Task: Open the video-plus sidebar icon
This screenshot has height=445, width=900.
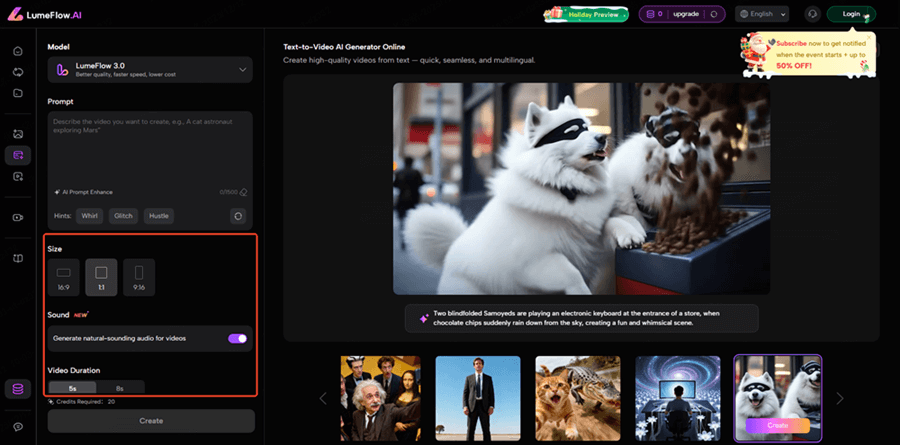Action: 18,176
